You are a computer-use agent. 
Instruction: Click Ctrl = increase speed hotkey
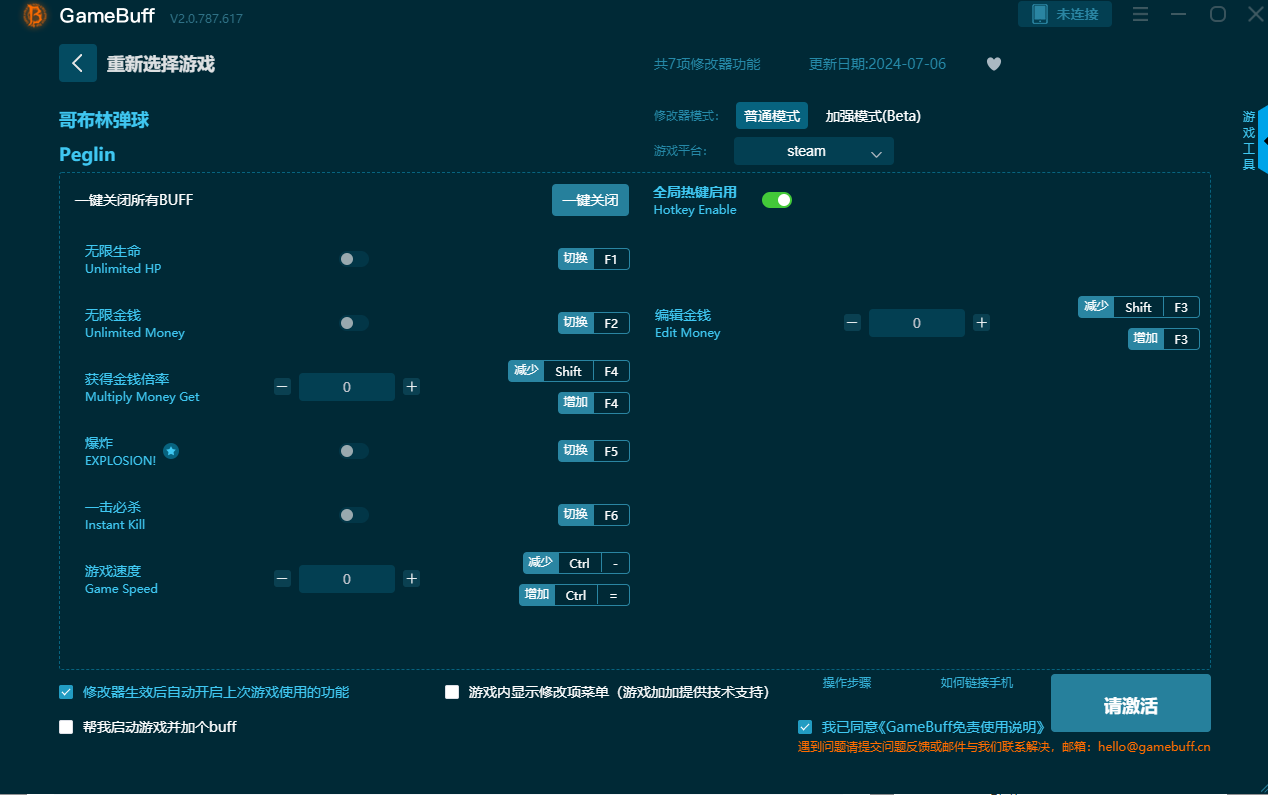click(x=574, y=595)
